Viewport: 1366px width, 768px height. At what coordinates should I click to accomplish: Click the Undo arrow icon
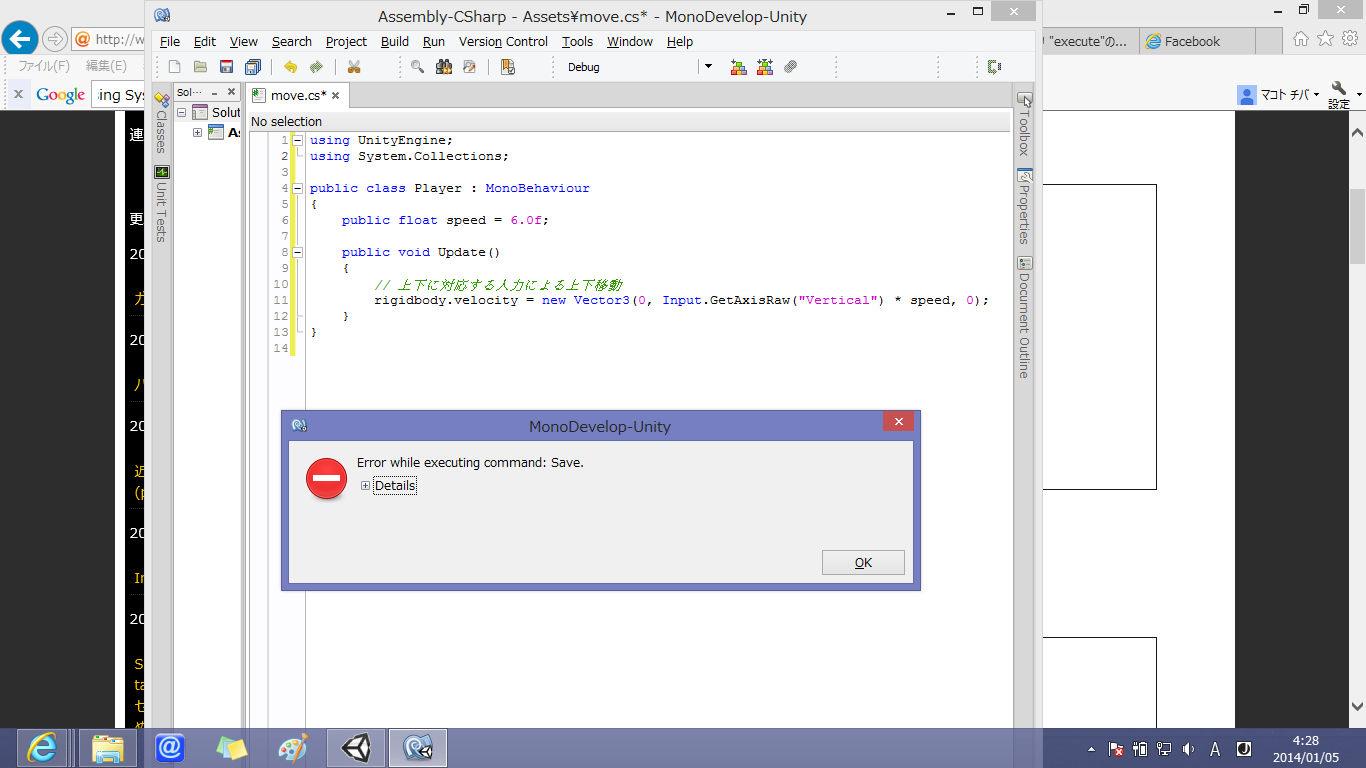coord(290,67)
